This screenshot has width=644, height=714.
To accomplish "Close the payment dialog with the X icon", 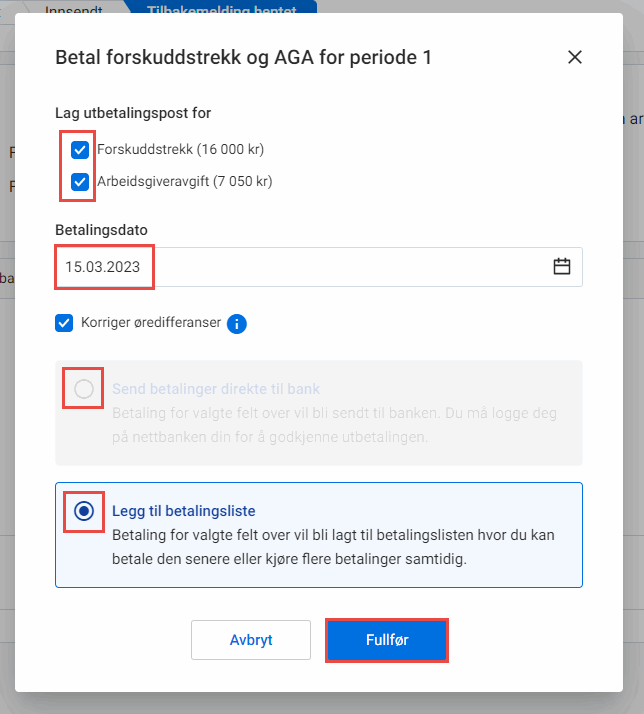I will 575,57.
